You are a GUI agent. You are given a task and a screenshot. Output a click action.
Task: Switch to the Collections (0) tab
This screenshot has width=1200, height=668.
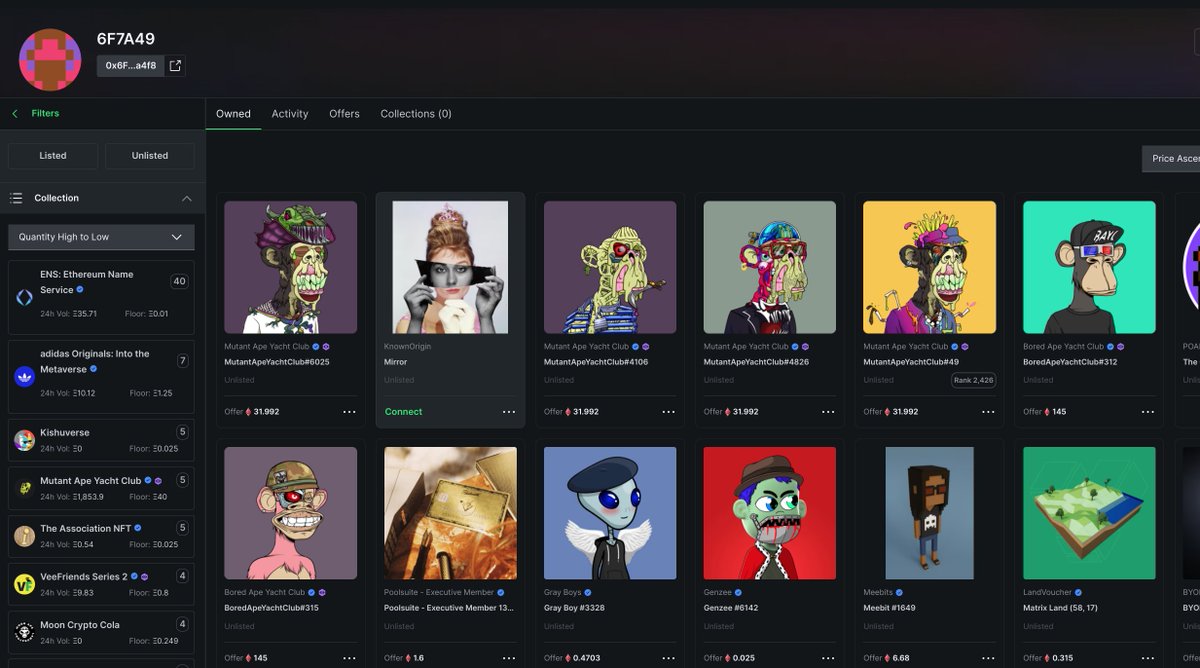(x=416, y=114)
